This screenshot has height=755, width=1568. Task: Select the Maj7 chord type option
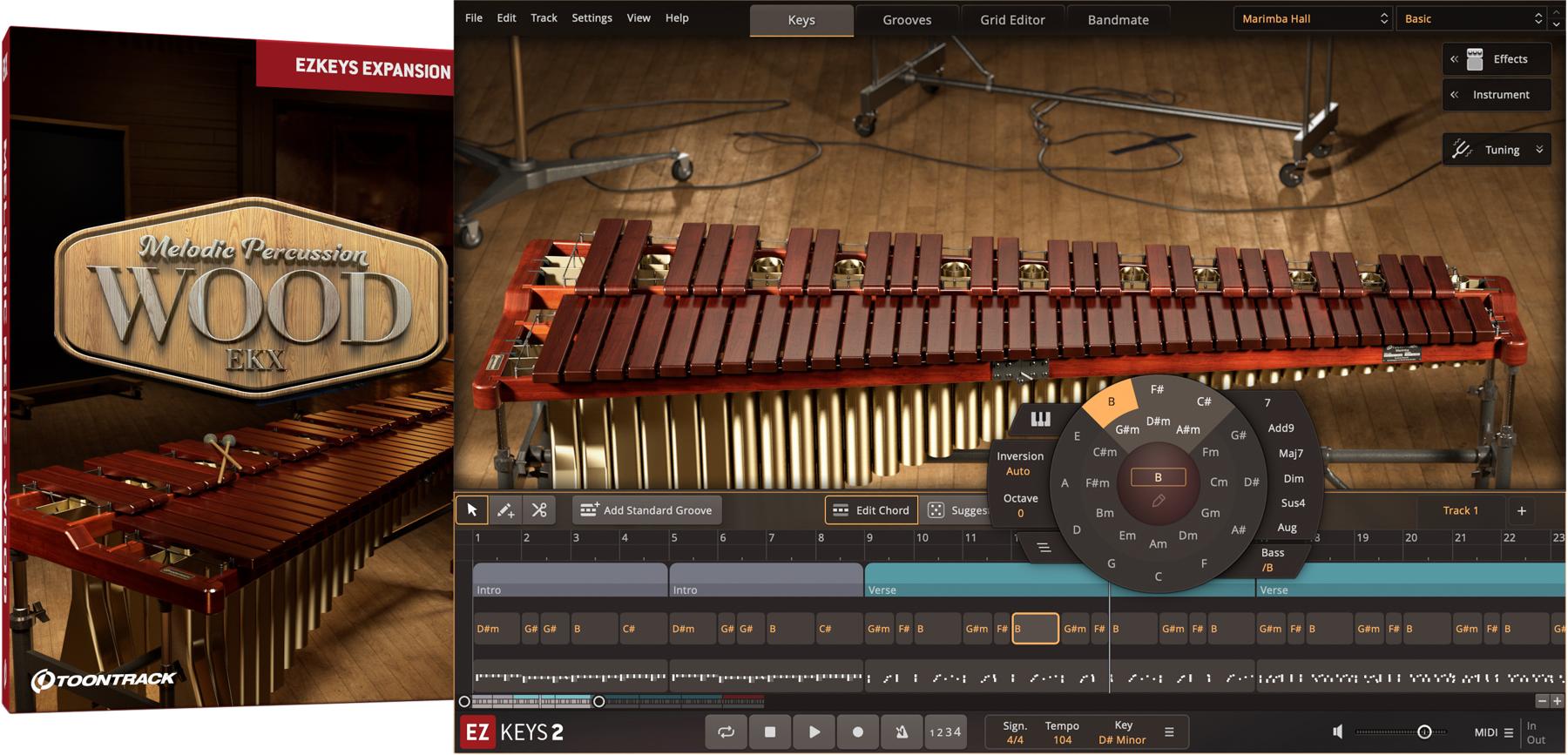[x=1291, y=453]
